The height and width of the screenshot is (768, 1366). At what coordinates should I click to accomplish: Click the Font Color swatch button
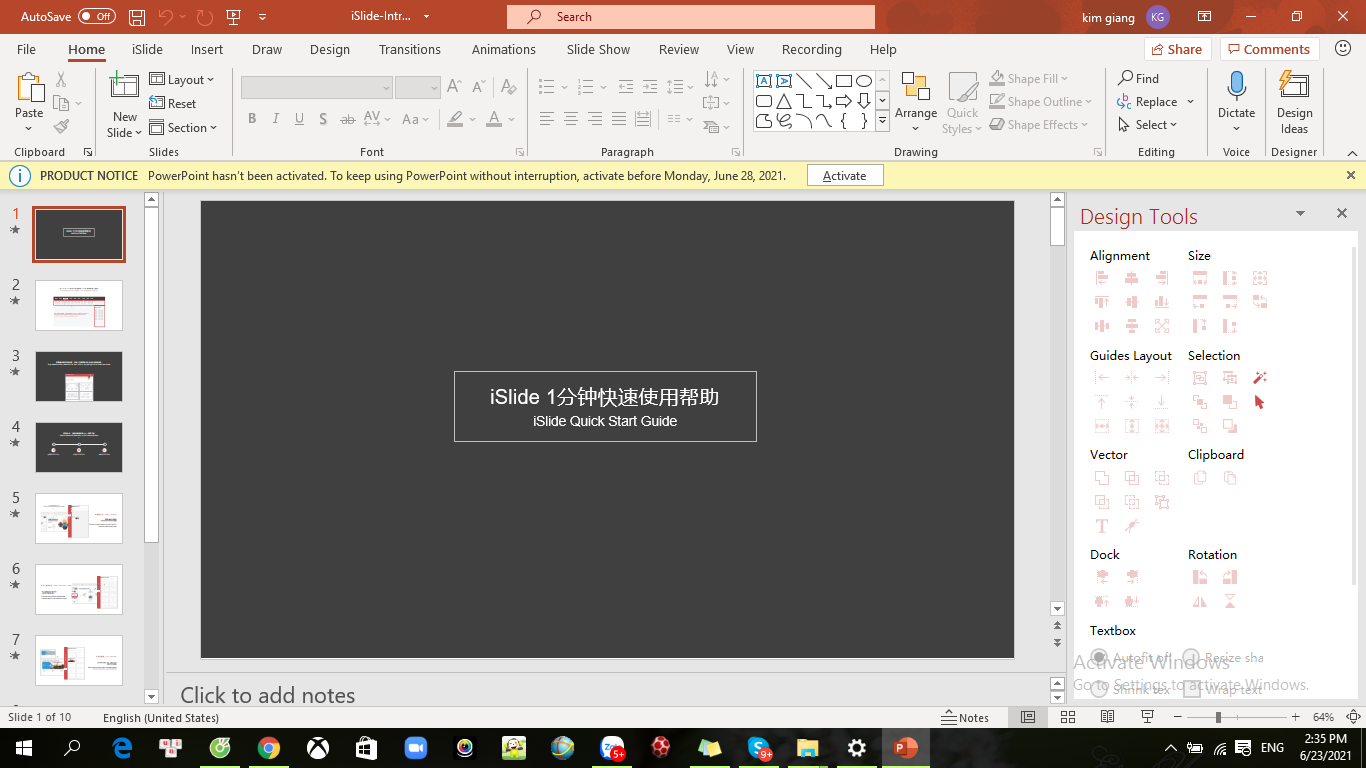click(493, 119)
